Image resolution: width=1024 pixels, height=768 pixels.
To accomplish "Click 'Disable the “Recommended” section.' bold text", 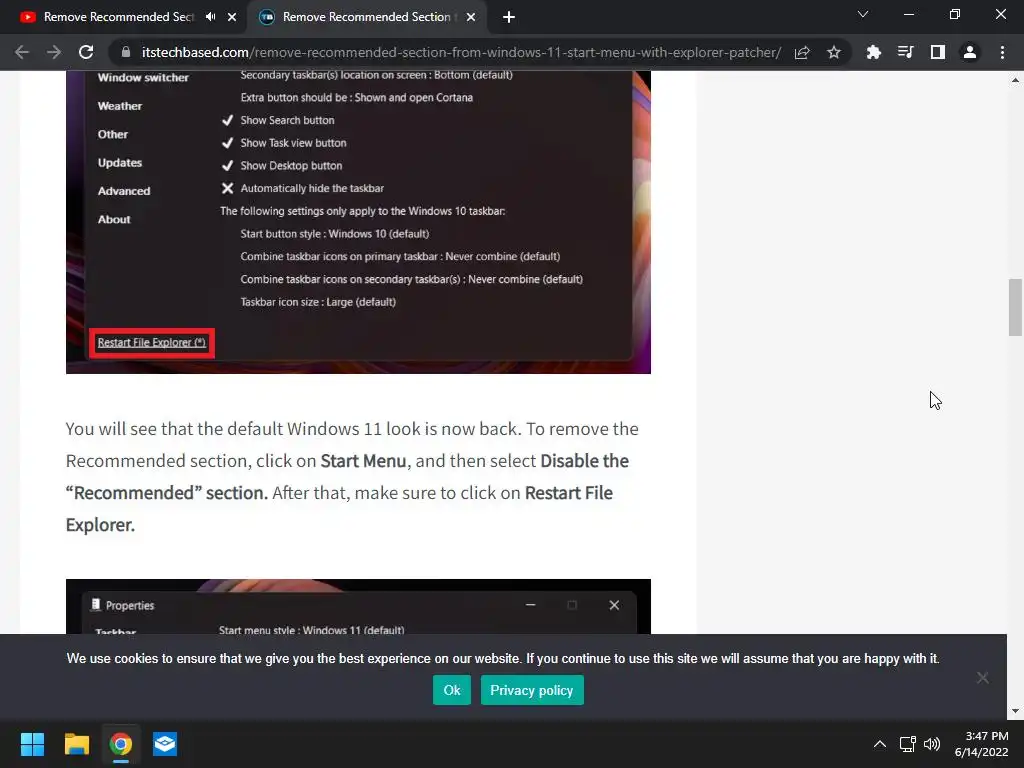I will click(x=347, y=477).
